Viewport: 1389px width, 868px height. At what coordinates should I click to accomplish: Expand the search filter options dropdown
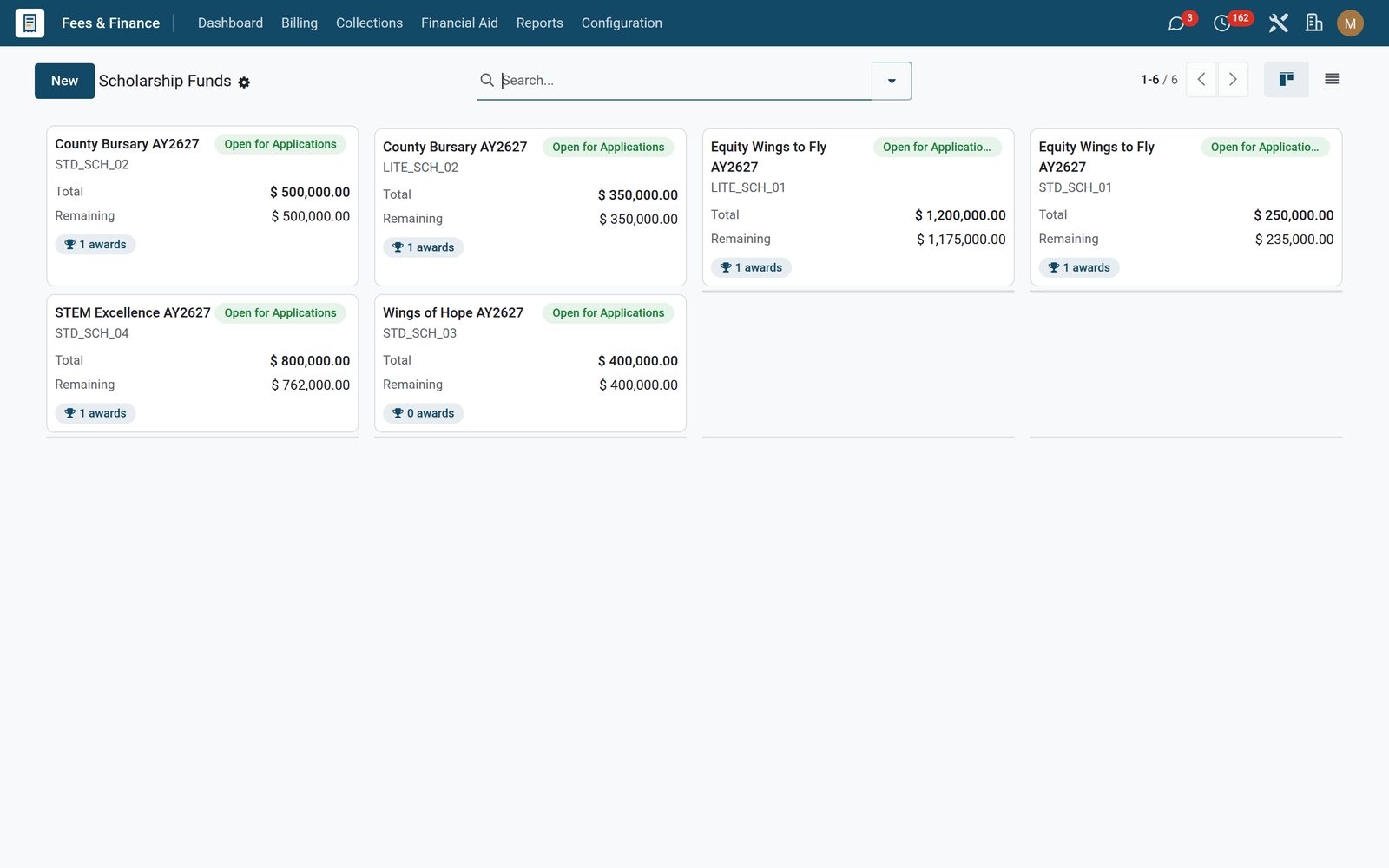[892, 81]
